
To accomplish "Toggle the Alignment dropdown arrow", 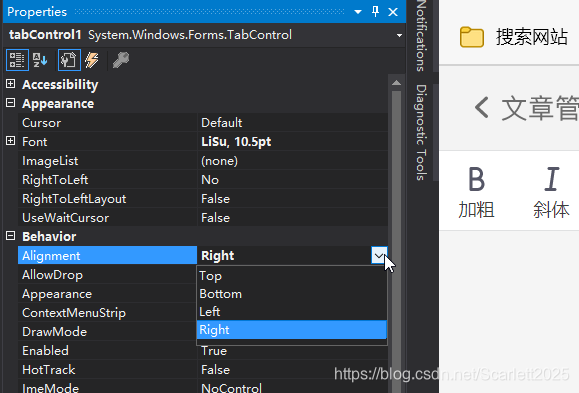I will (x=379, y=255).
